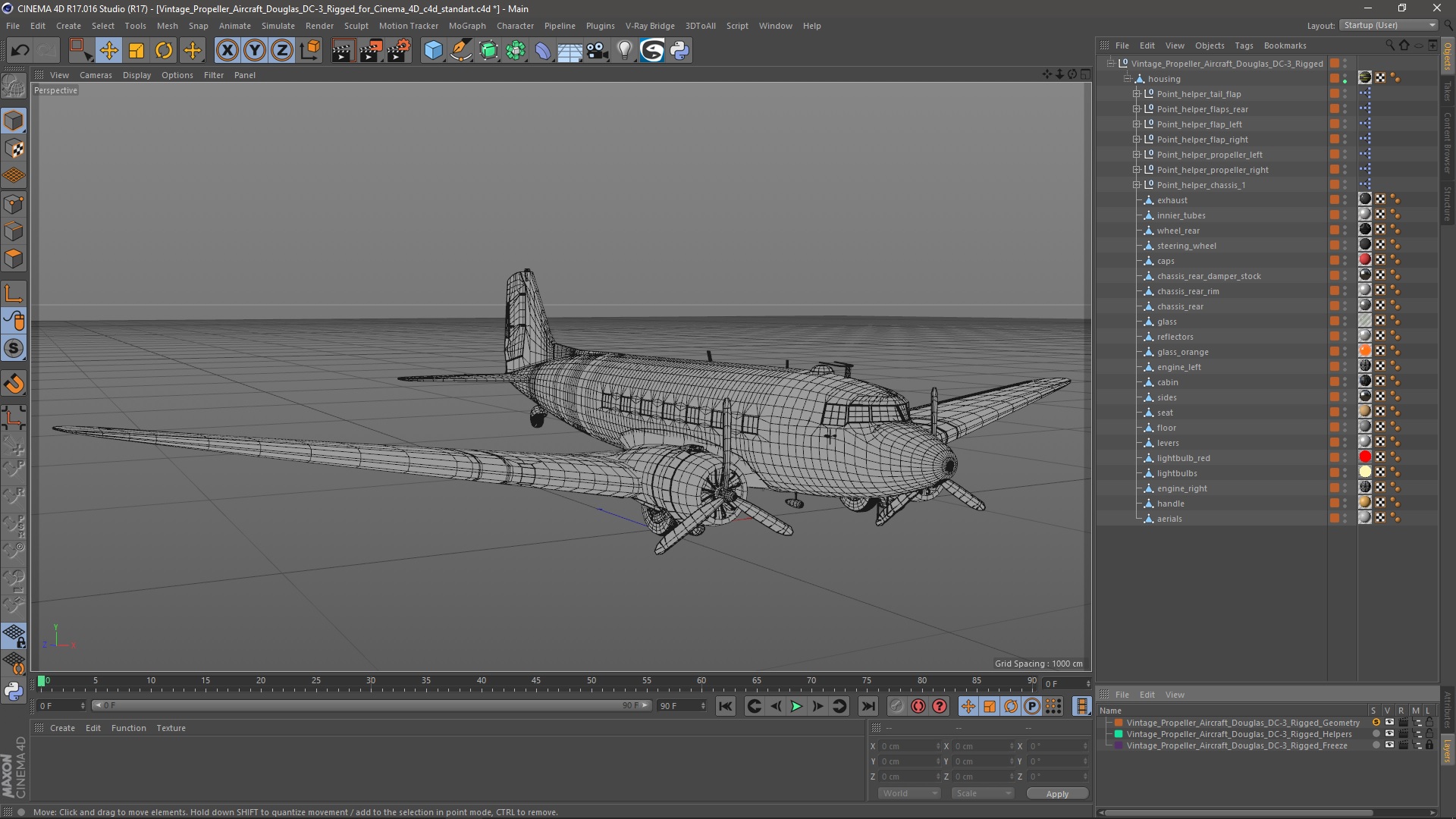Screen dimensions: 1456x819
Task: Enable Texture mode in left palette
Action: tap(14, 149)
